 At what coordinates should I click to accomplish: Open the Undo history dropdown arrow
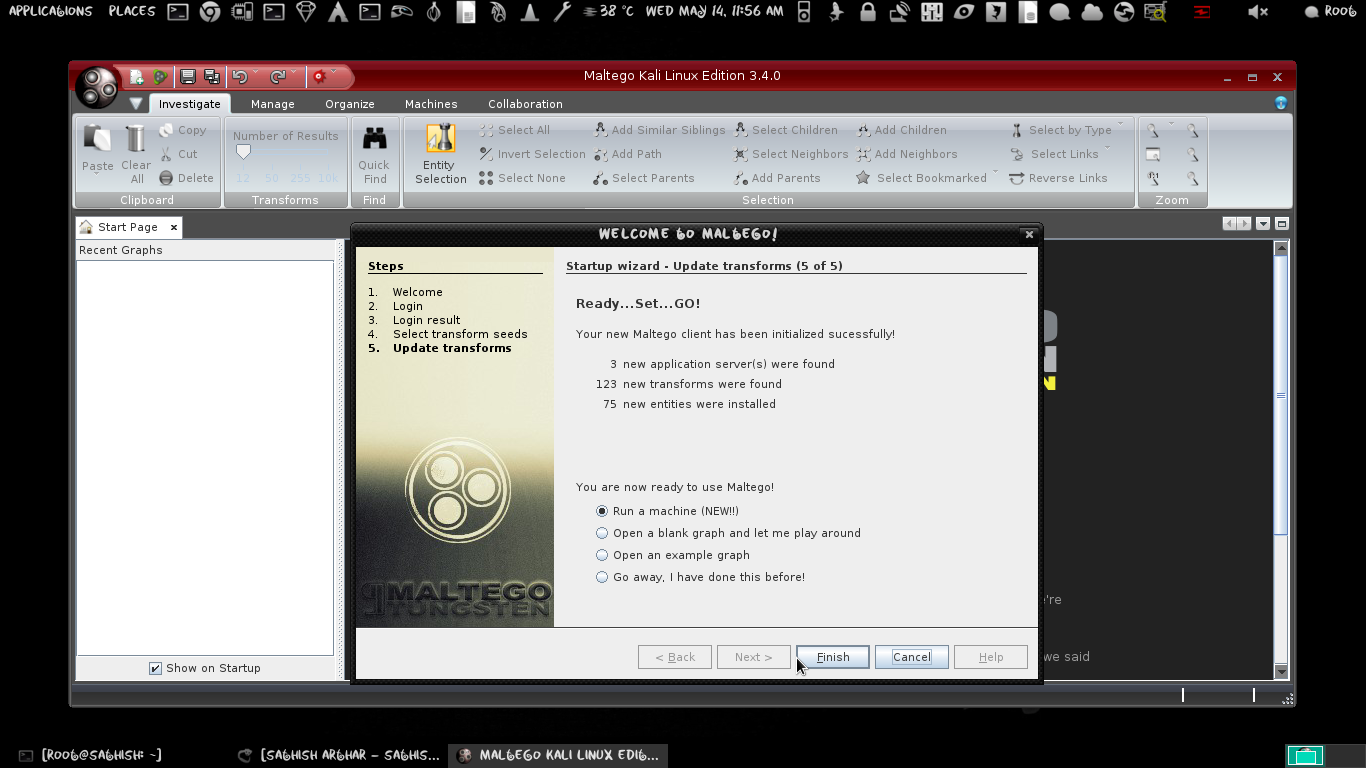pyautogui.click(x=256, y=72)
